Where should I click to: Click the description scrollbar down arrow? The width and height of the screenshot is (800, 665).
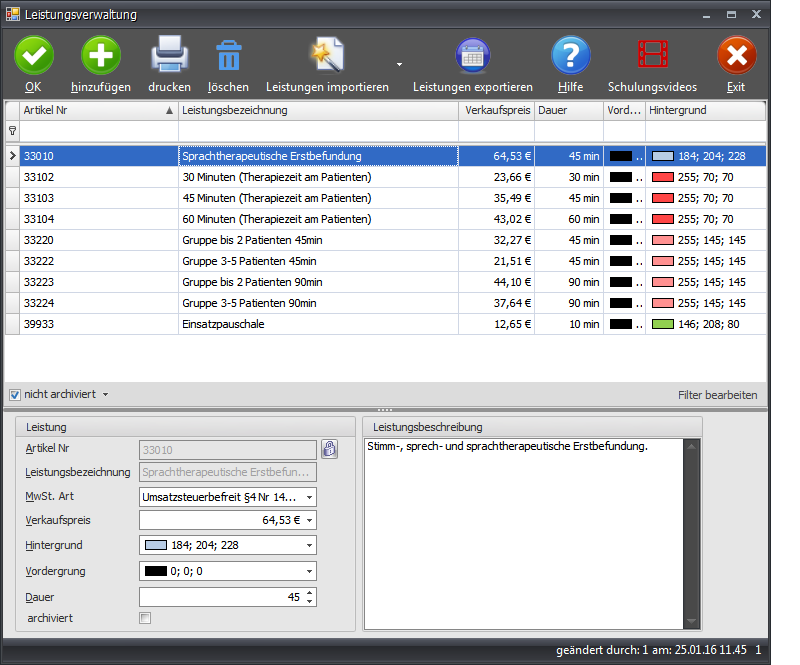692,622
